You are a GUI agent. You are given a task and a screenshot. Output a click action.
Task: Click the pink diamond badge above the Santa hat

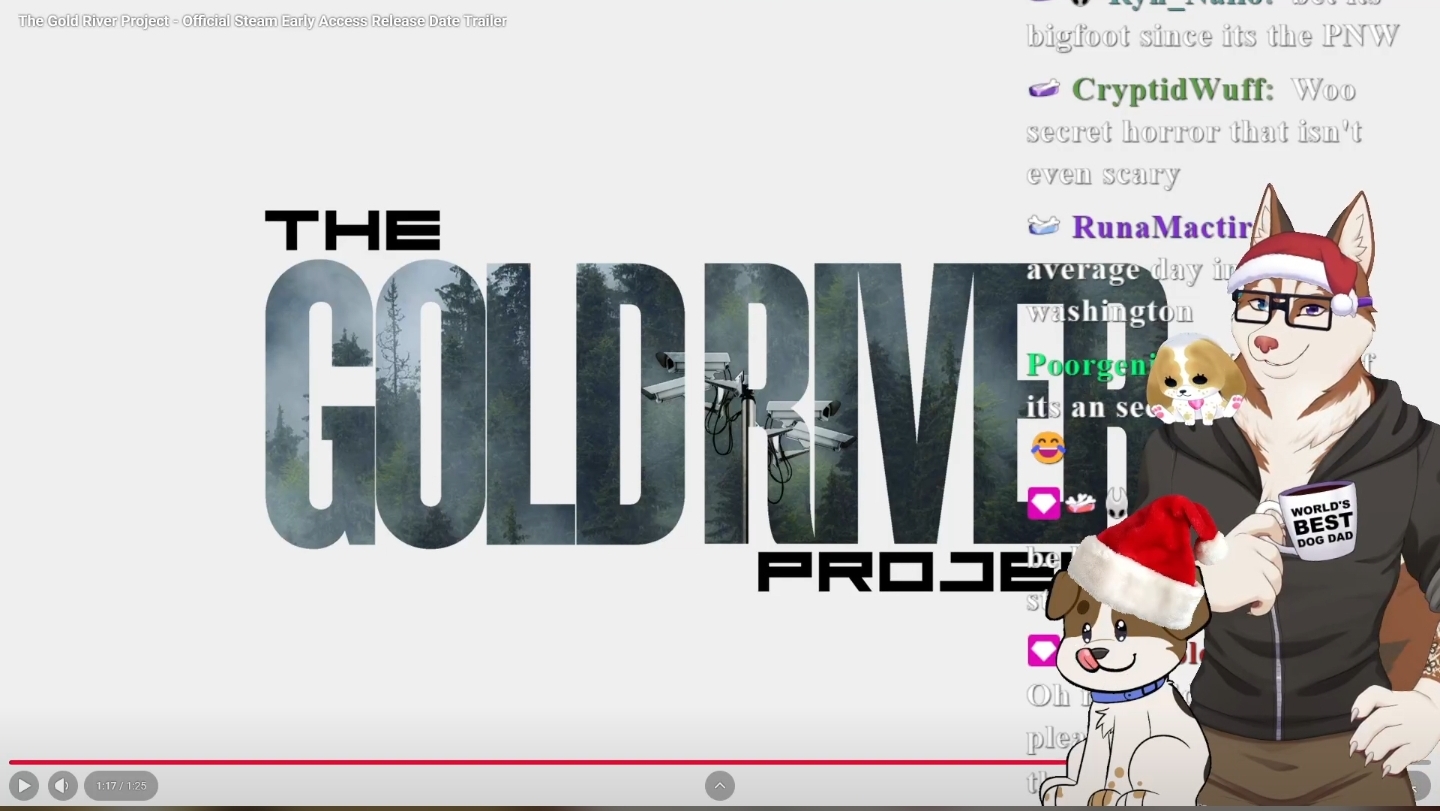pos(1044,503)
